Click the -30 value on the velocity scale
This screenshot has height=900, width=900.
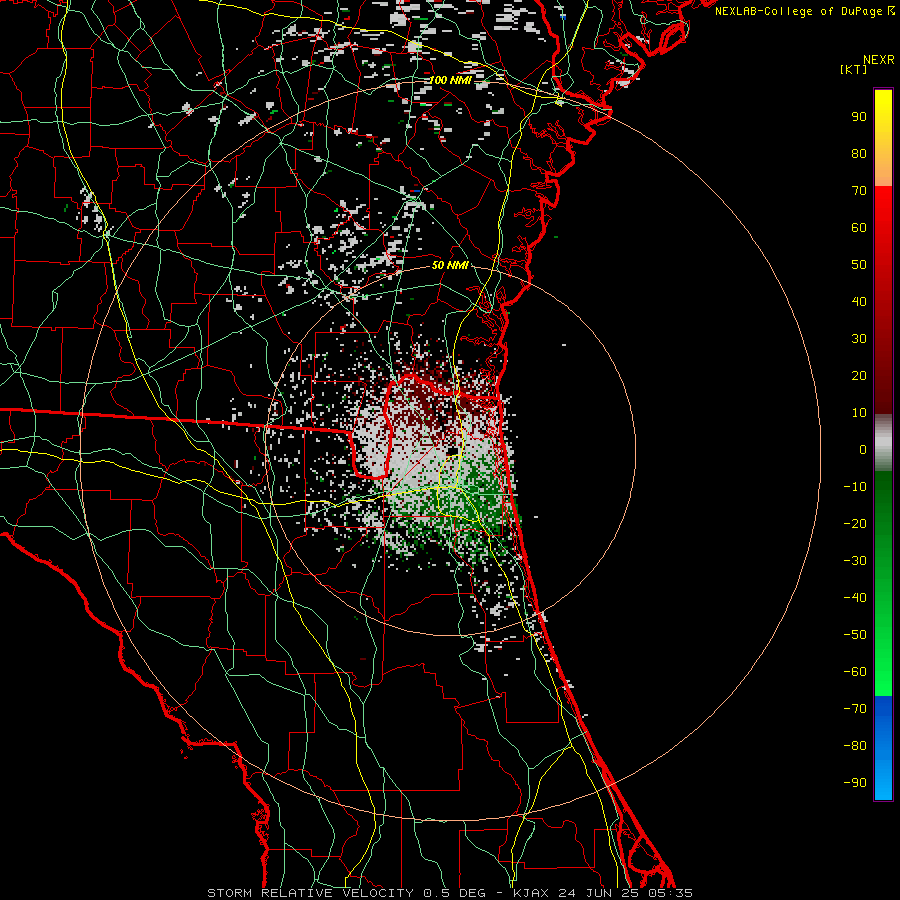(x=855, y=561)
